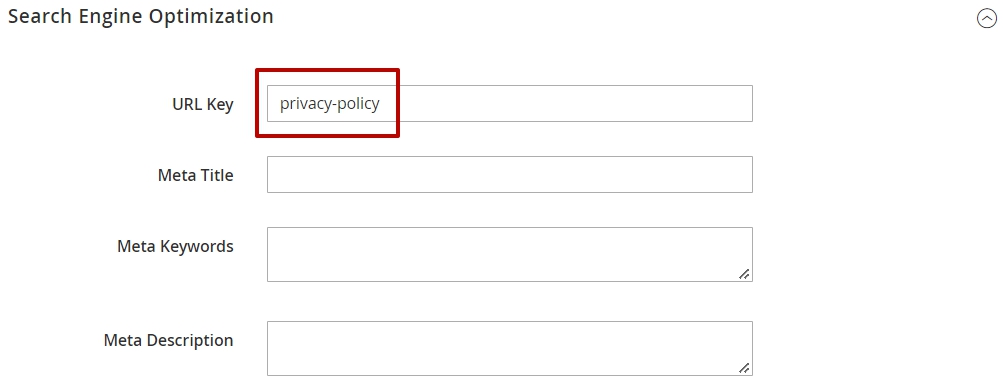Click the URL Key label
Screen dimensions: 1003x383
[203, 104]
